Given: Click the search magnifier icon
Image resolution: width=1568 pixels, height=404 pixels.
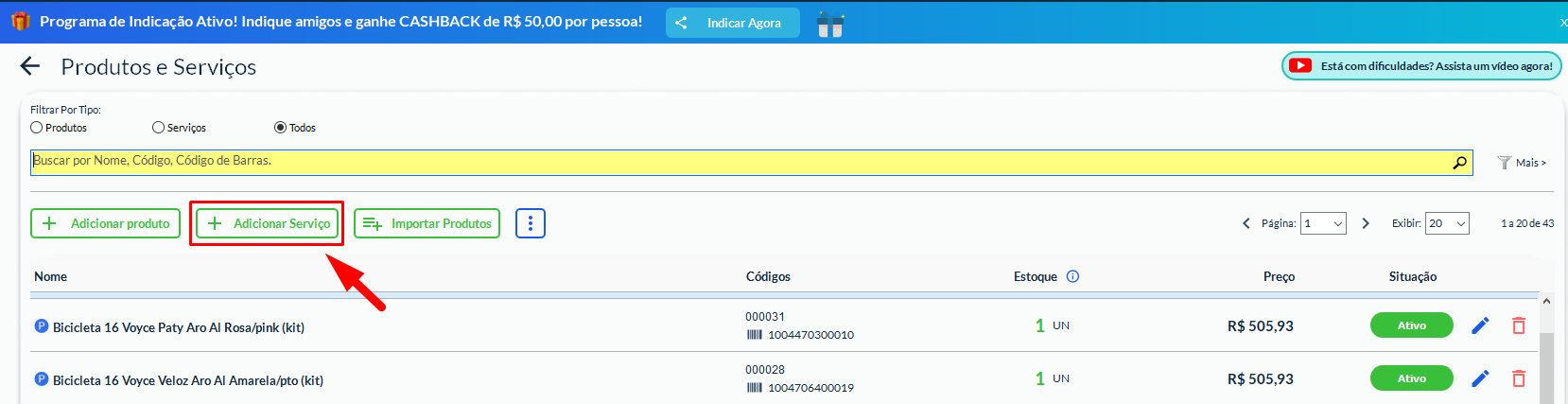Looking at the screenshot, I should [x=1460, y=163].
